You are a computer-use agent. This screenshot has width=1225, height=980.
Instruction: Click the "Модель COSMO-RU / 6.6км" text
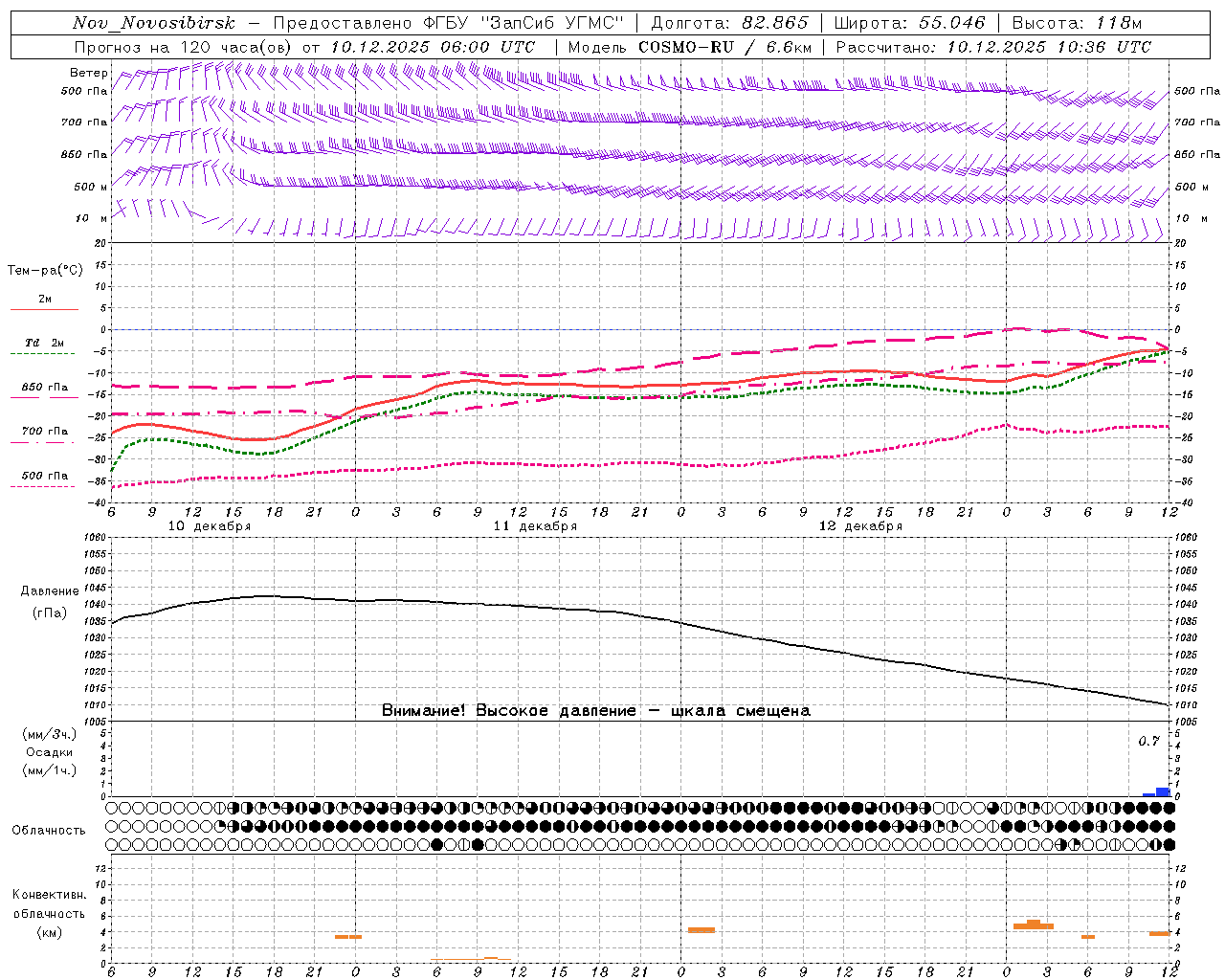[x=690, y=47]
